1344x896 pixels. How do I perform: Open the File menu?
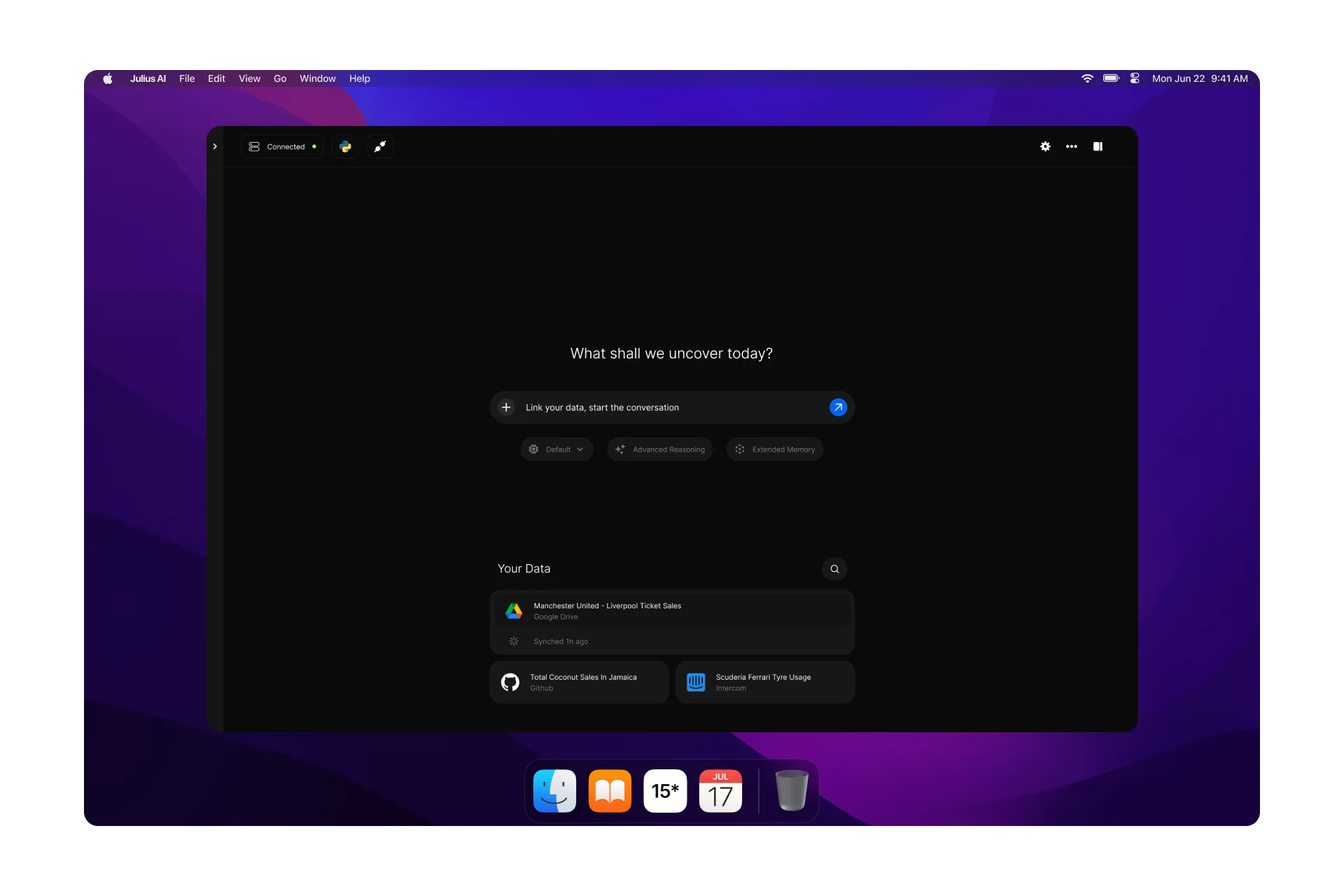point(187,78)
